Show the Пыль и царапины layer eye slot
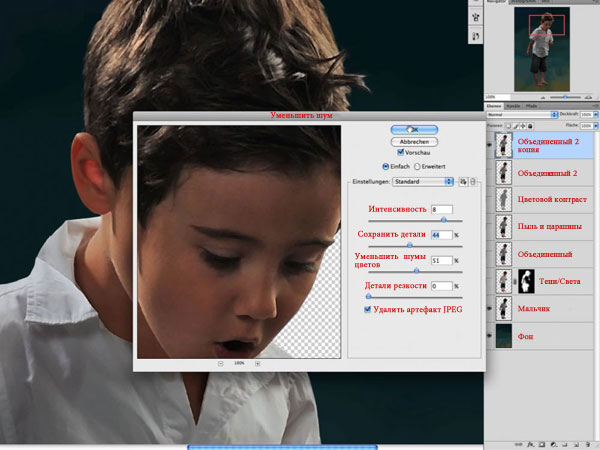Image resolution: width=600 pixels, height=450 pixels. coord(489,227)
